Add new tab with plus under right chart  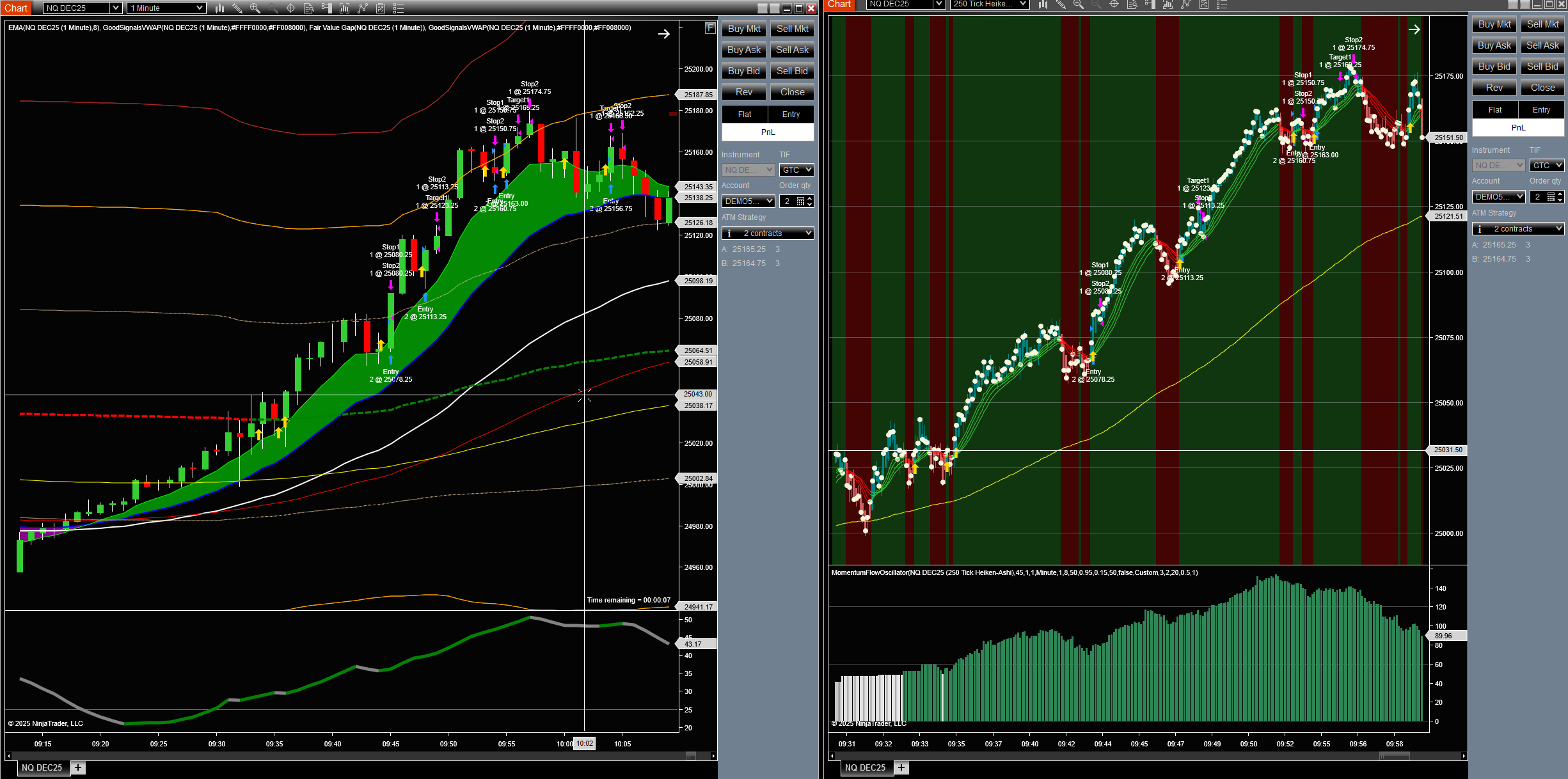click(x=901, y=767)
